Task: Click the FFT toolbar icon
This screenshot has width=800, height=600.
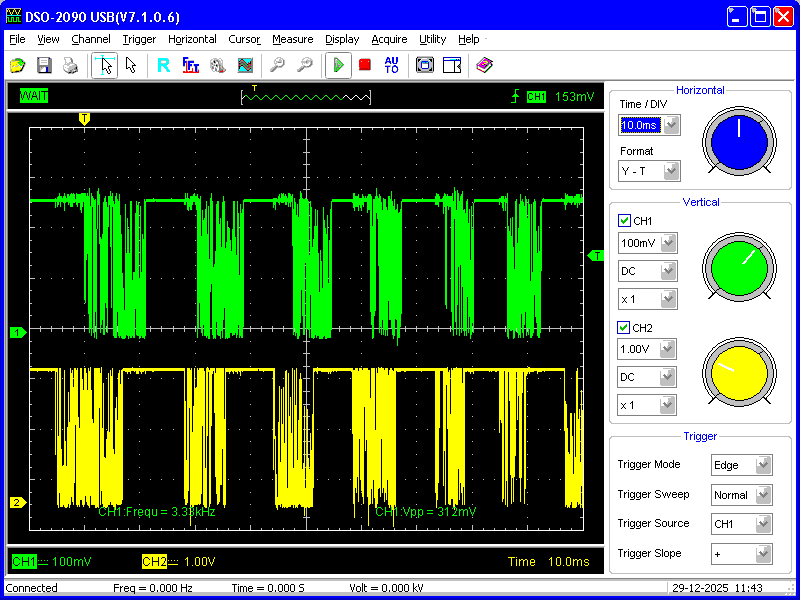Action: pyautogui.click(x=190, y=65)
